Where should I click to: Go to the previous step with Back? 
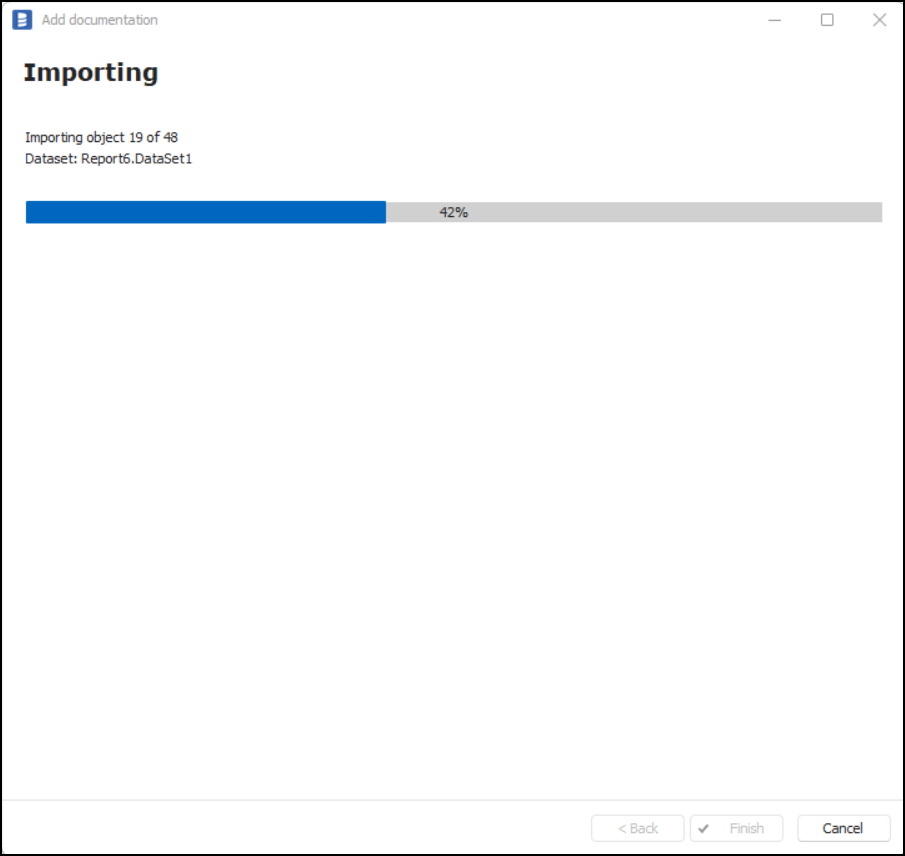click(x=638, y=828)
